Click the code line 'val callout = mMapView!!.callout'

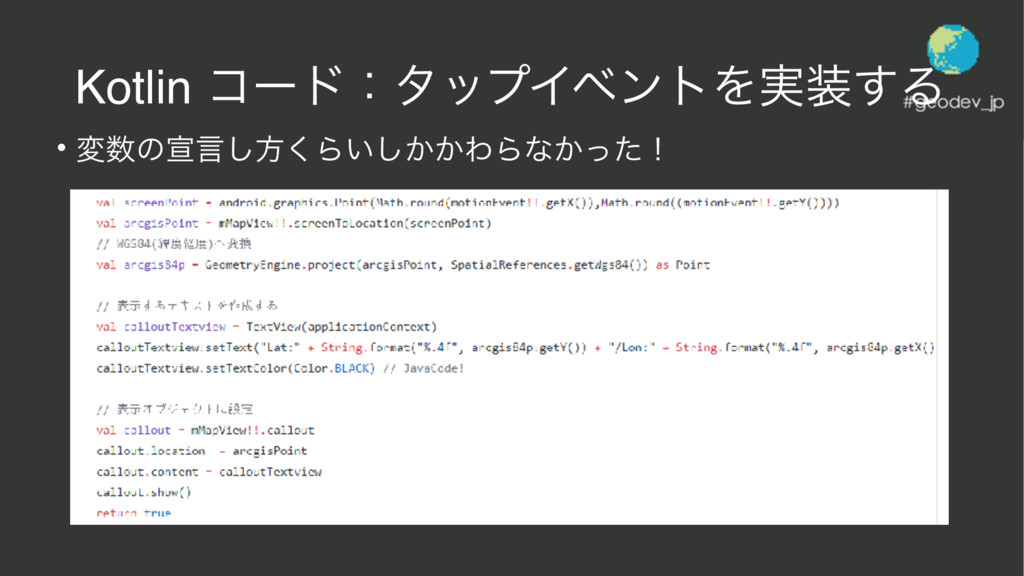pos(205,430)
